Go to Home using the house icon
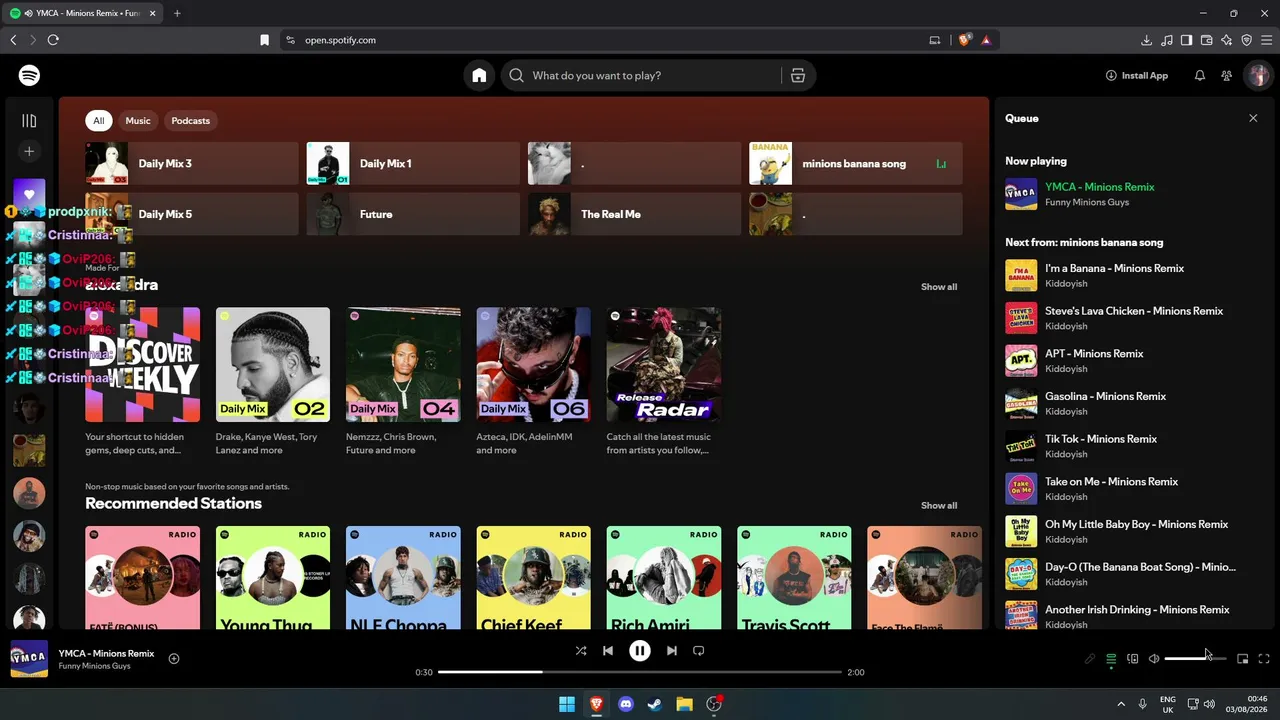This screenshot has height=720, width=1280. coord(479,76)
